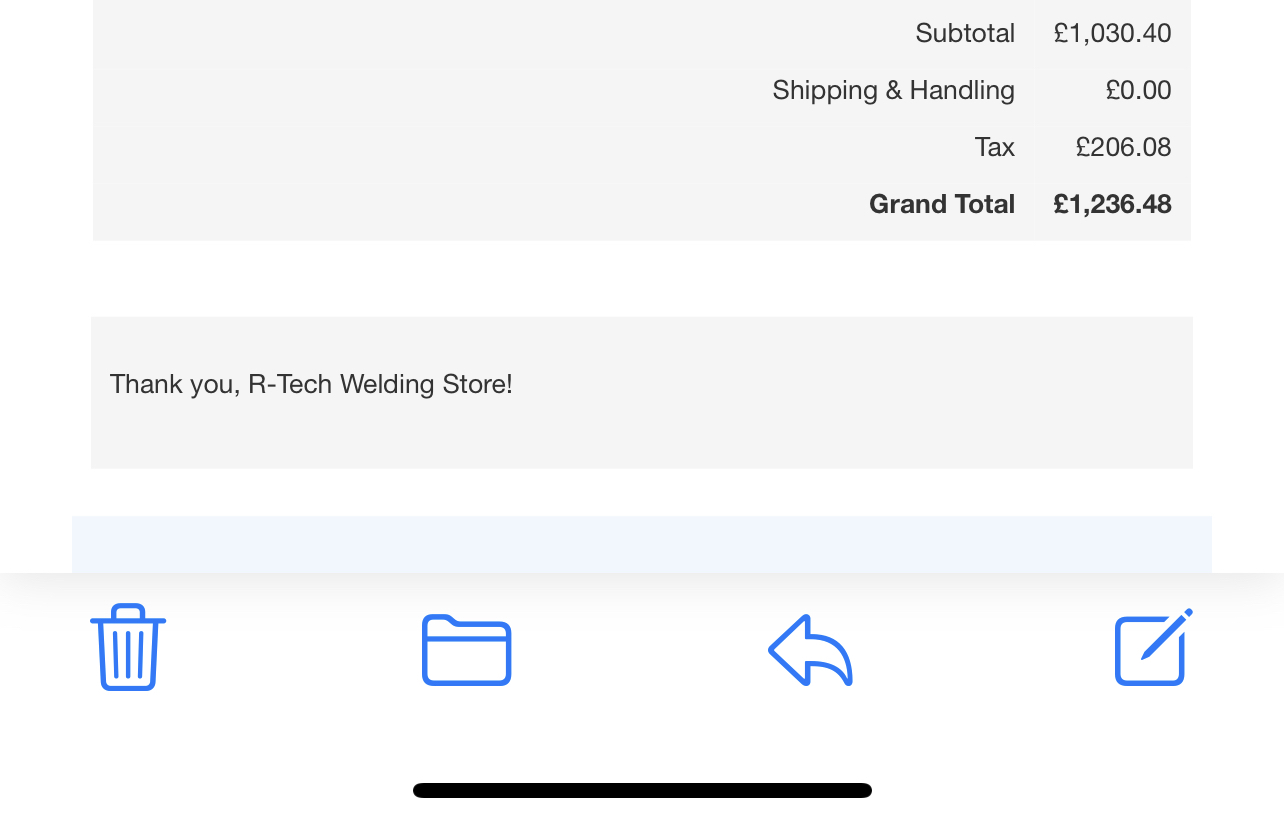Move the message using the folder icon
This screenshot has height=822, width=1284.
[467, 650]
